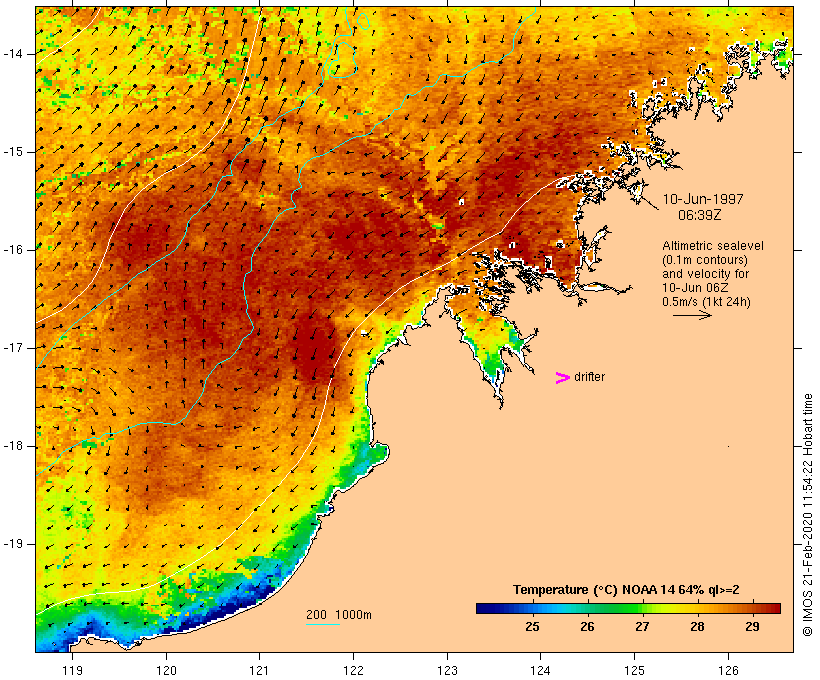Click the latitude axis label '-18'
The width and height of the screenshot is (820, 680).
(13, 446)
